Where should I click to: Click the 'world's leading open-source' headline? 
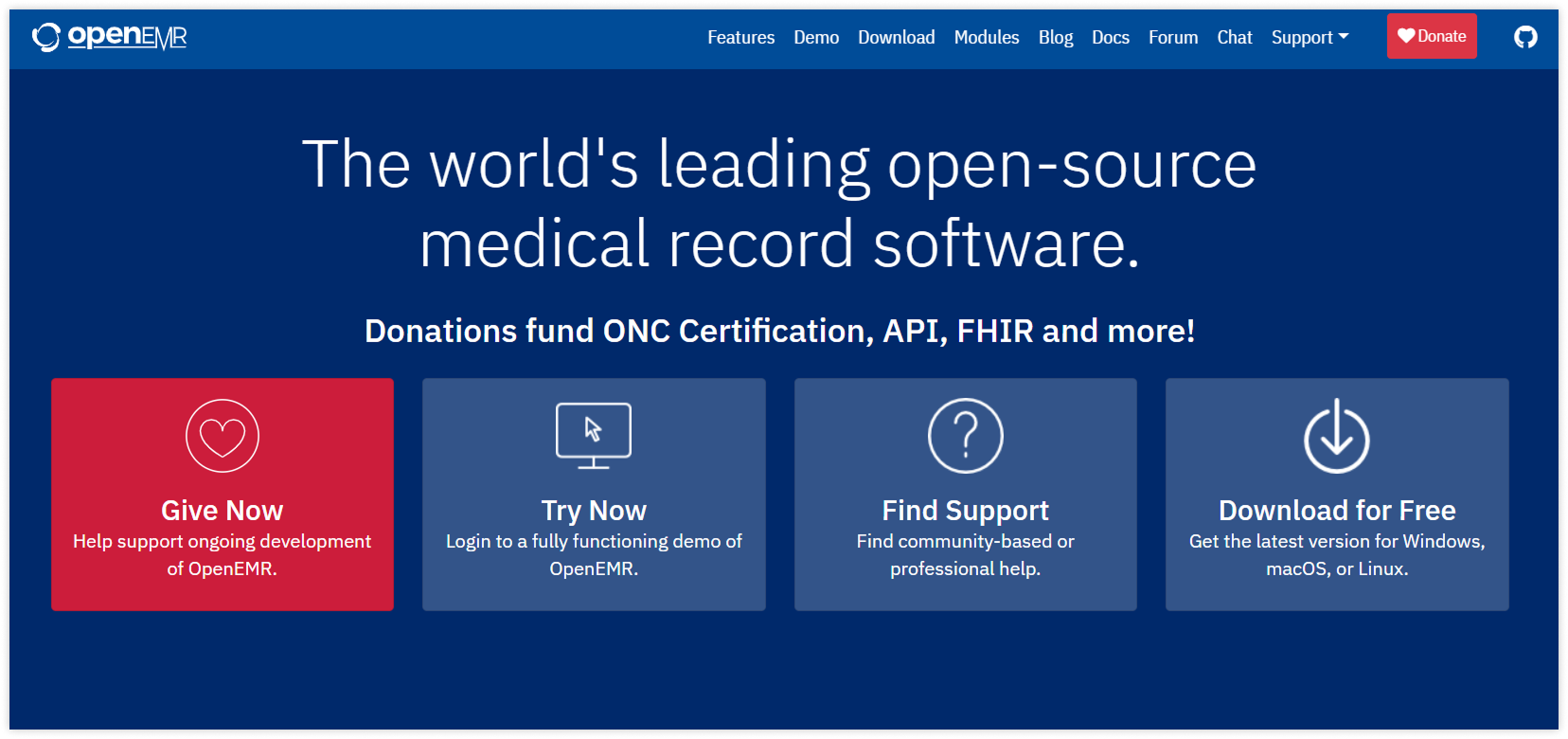coord(779,204)
